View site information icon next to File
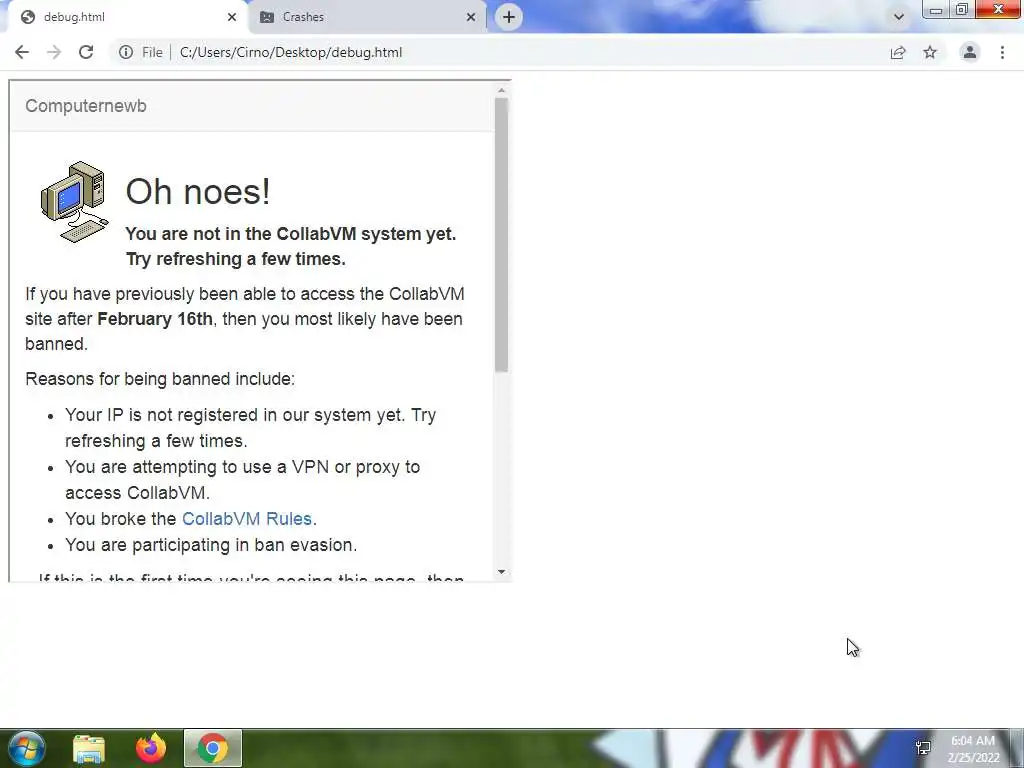 (x=126, y=52)
